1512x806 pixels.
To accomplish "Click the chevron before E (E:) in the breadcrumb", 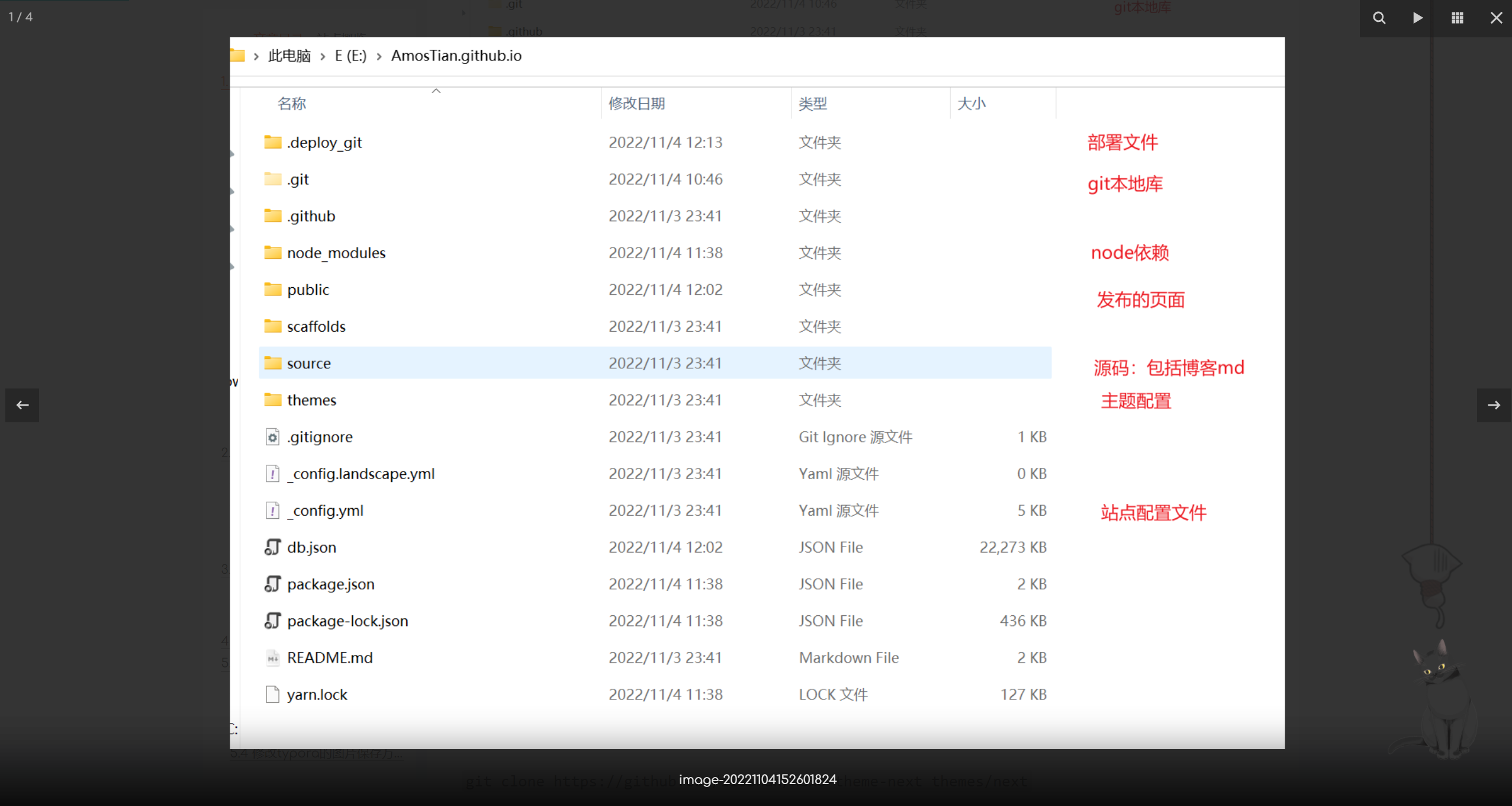I will [x=323, y=56].
